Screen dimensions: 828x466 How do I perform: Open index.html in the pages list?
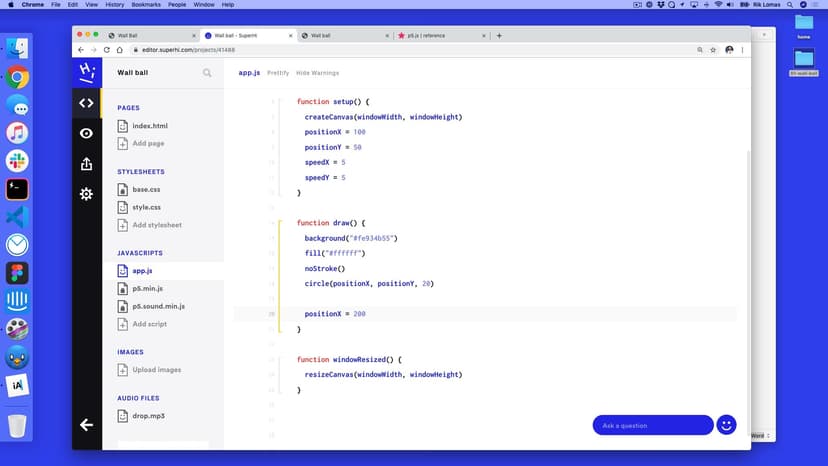(150, 126)
